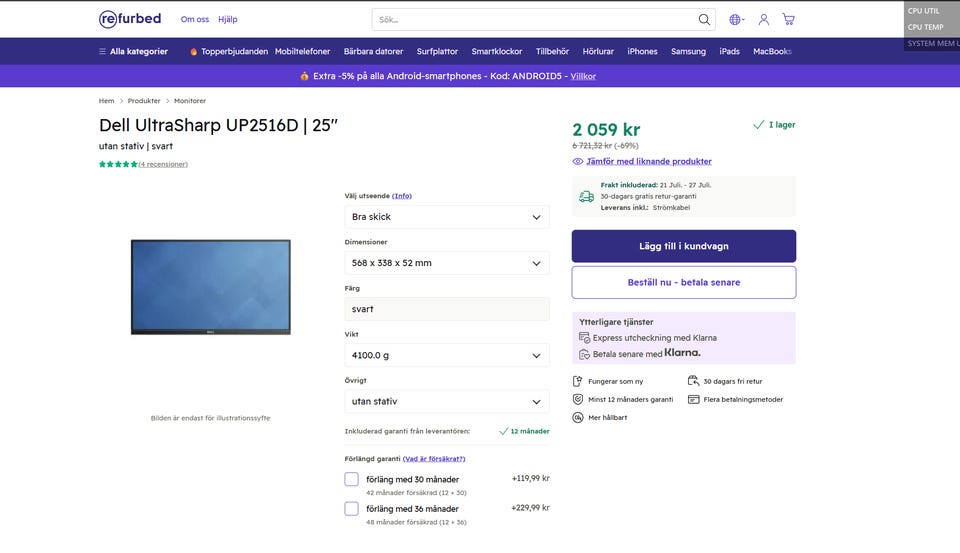Click the 12 månader guarantee checkmark
This screenshot has height=553, width=960.
503,431
